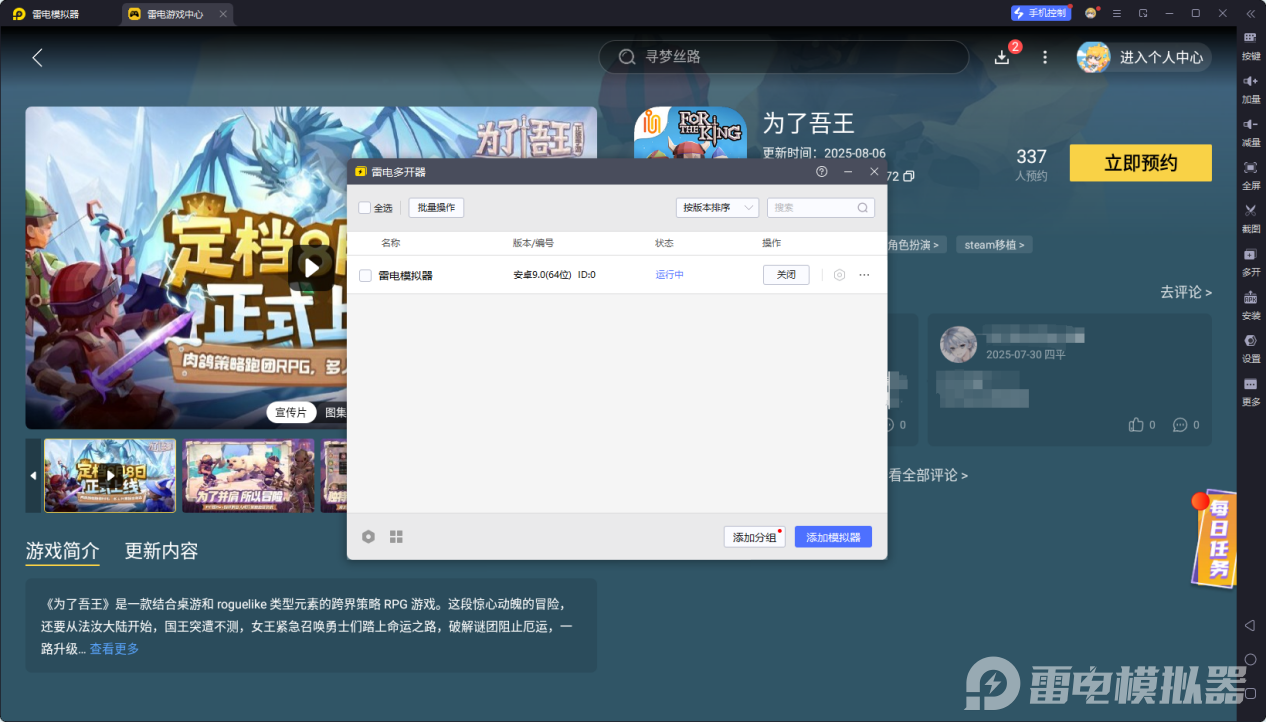The height and width of the screenshot is (722, 1266).
Task: Go back using the left arrow icon
Action: click(37, 57)
